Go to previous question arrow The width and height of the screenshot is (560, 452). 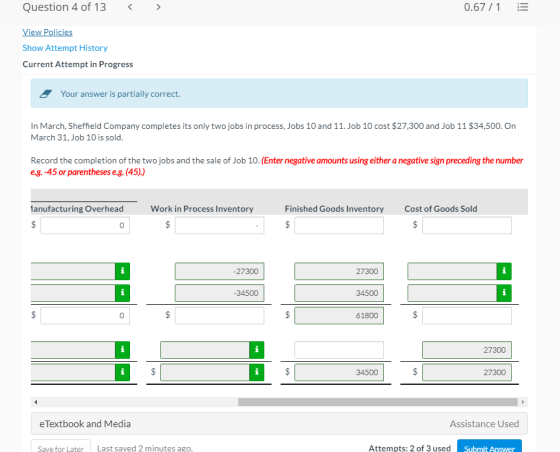coord(130,7)
